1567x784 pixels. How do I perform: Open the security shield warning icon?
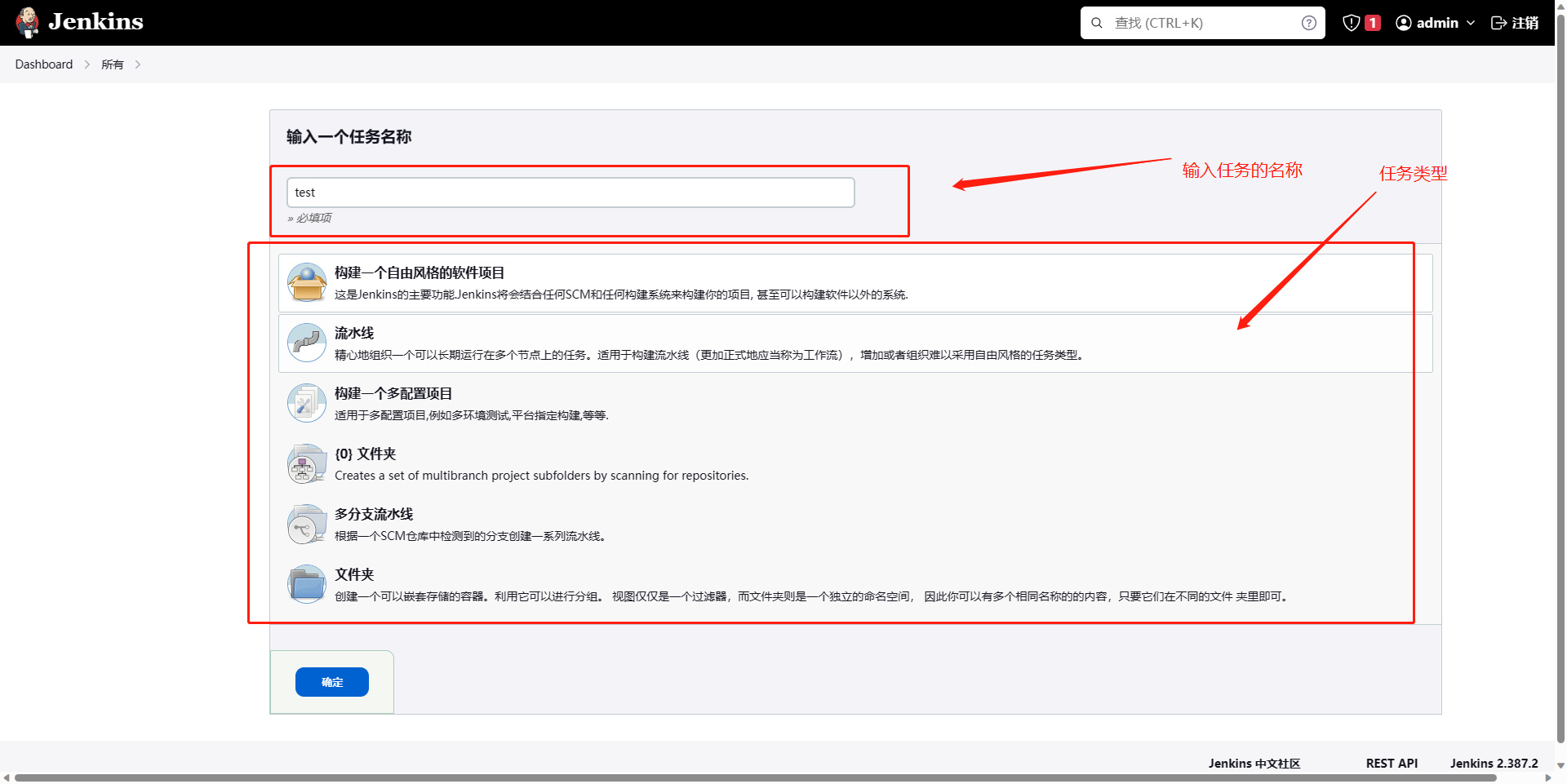[1352, 23]
